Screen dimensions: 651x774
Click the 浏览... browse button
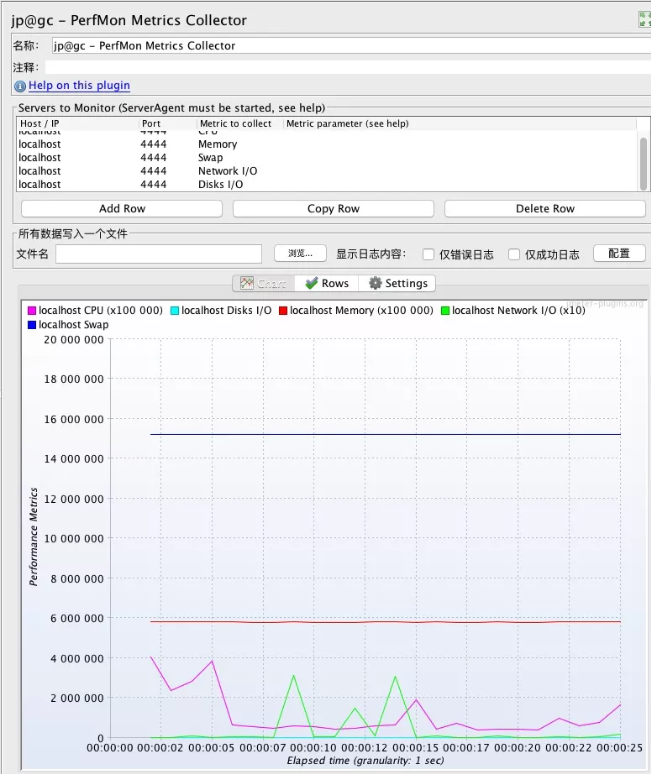(300, 254)
